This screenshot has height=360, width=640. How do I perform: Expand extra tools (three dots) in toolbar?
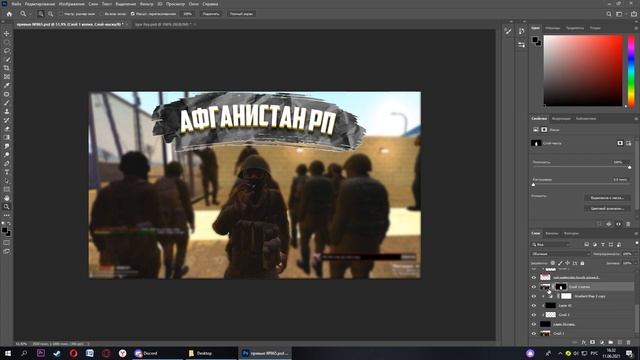pyautogui.click(x=7, y=215)
